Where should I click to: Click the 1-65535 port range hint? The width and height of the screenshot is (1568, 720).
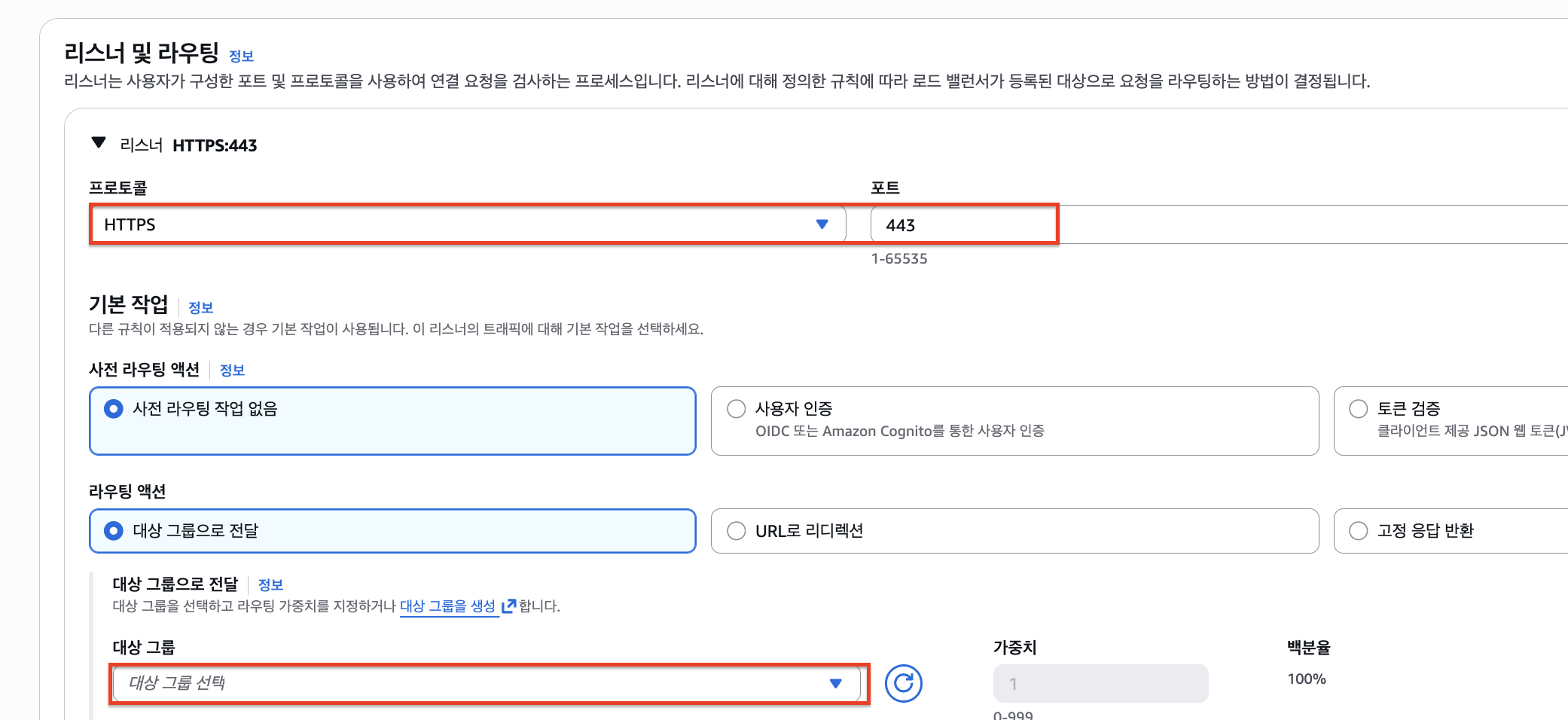coord(899,258)
